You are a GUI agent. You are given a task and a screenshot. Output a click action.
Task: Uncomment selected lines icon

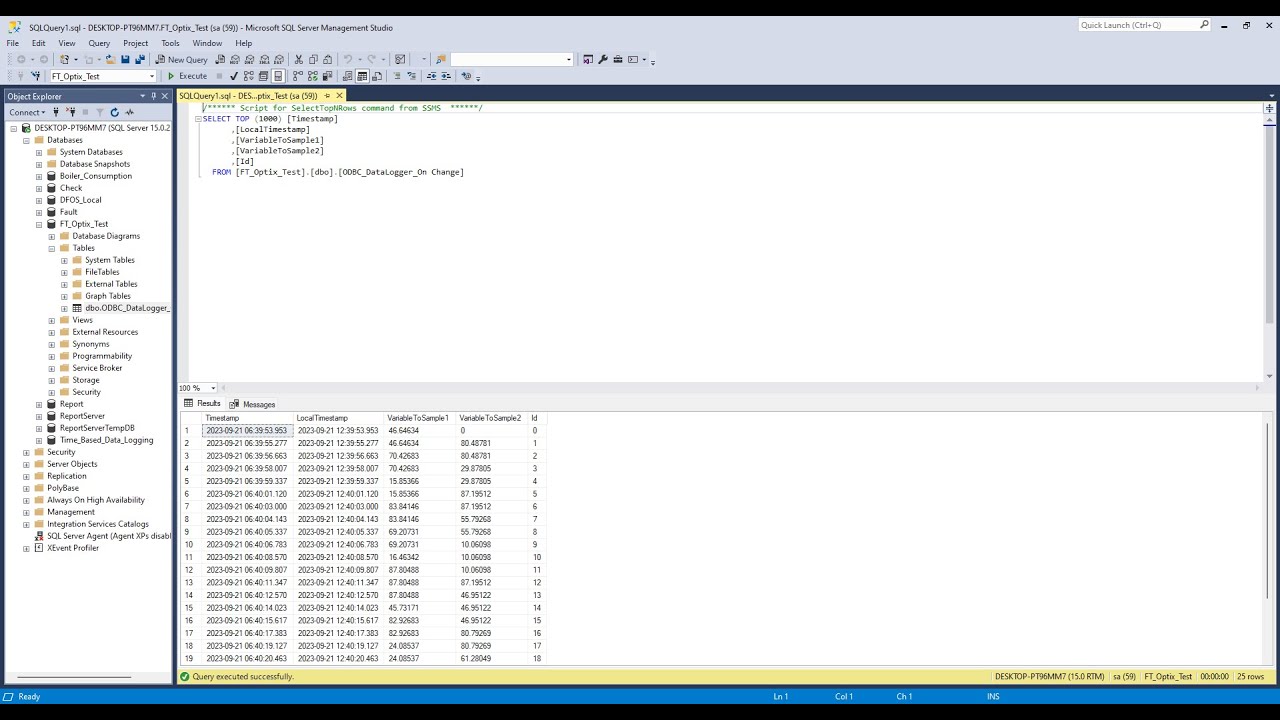411,76
